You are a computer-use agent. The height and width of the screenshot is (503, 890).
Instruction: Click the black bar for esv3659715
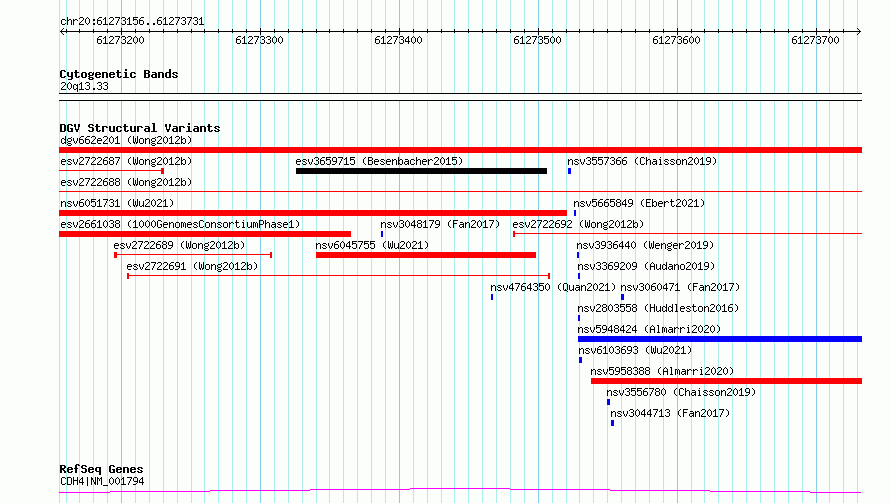coord(421,171)
